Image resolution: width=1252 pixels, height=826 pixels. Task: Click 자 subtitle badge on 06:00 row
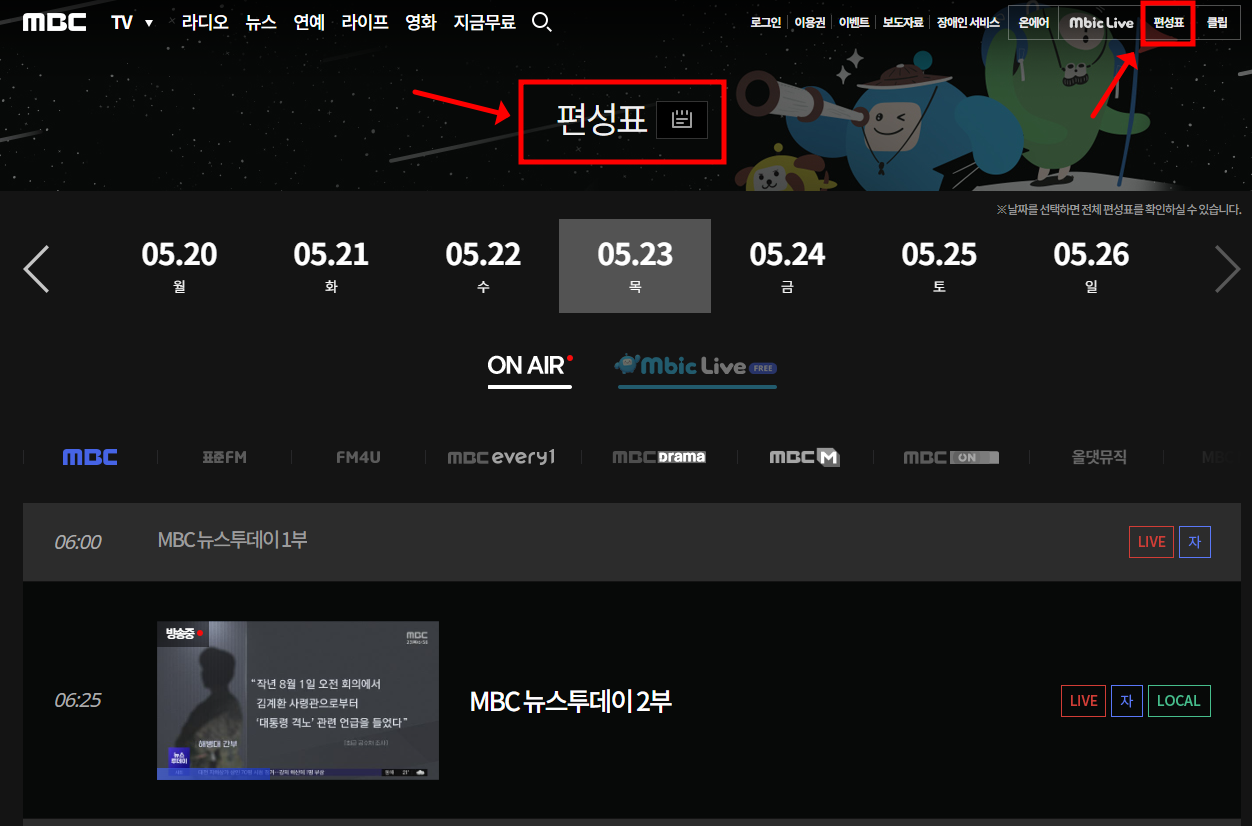(x=1195, y=542)
